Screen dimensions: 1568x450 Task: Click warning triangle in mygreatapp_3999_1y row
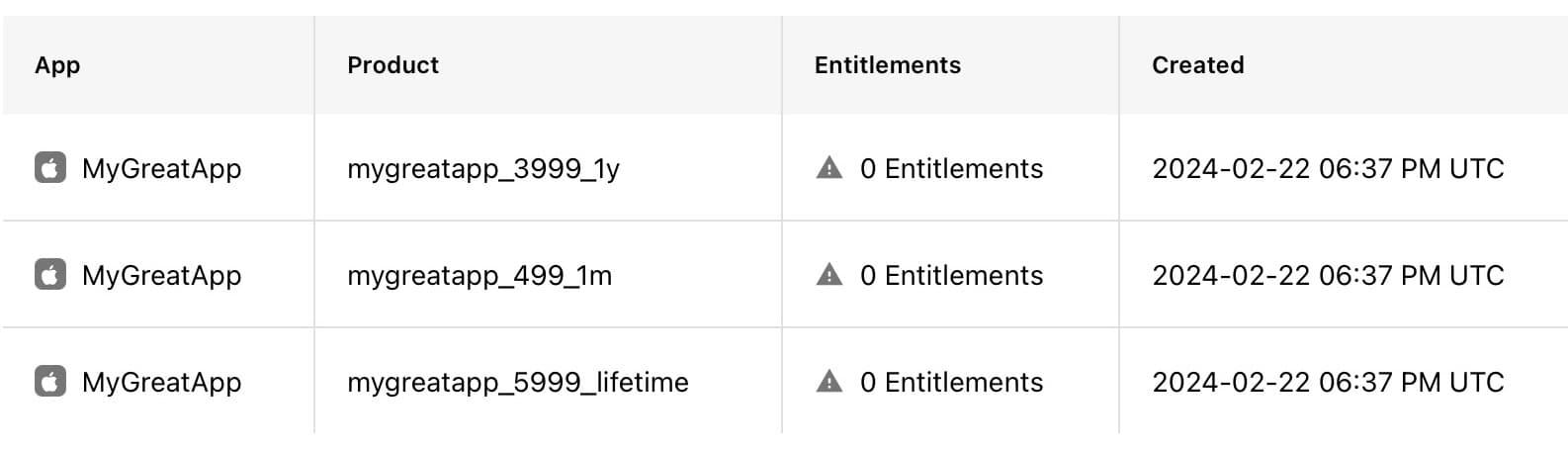(x=829, y=168)
